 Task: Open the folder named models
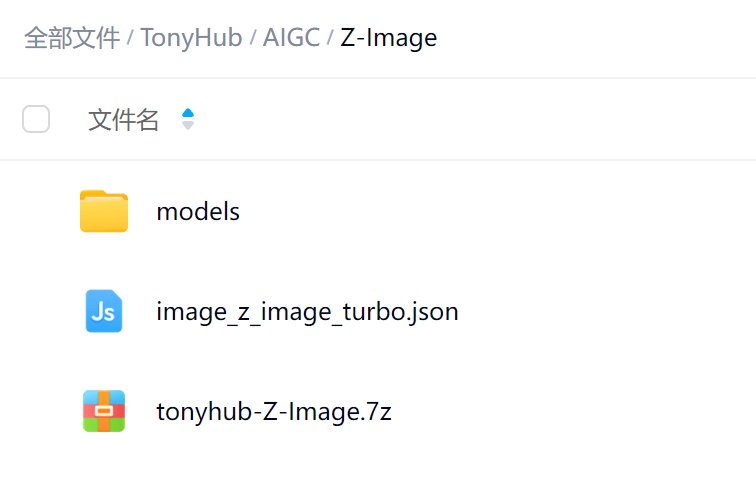pyautogui.click(x=198, y=211)
